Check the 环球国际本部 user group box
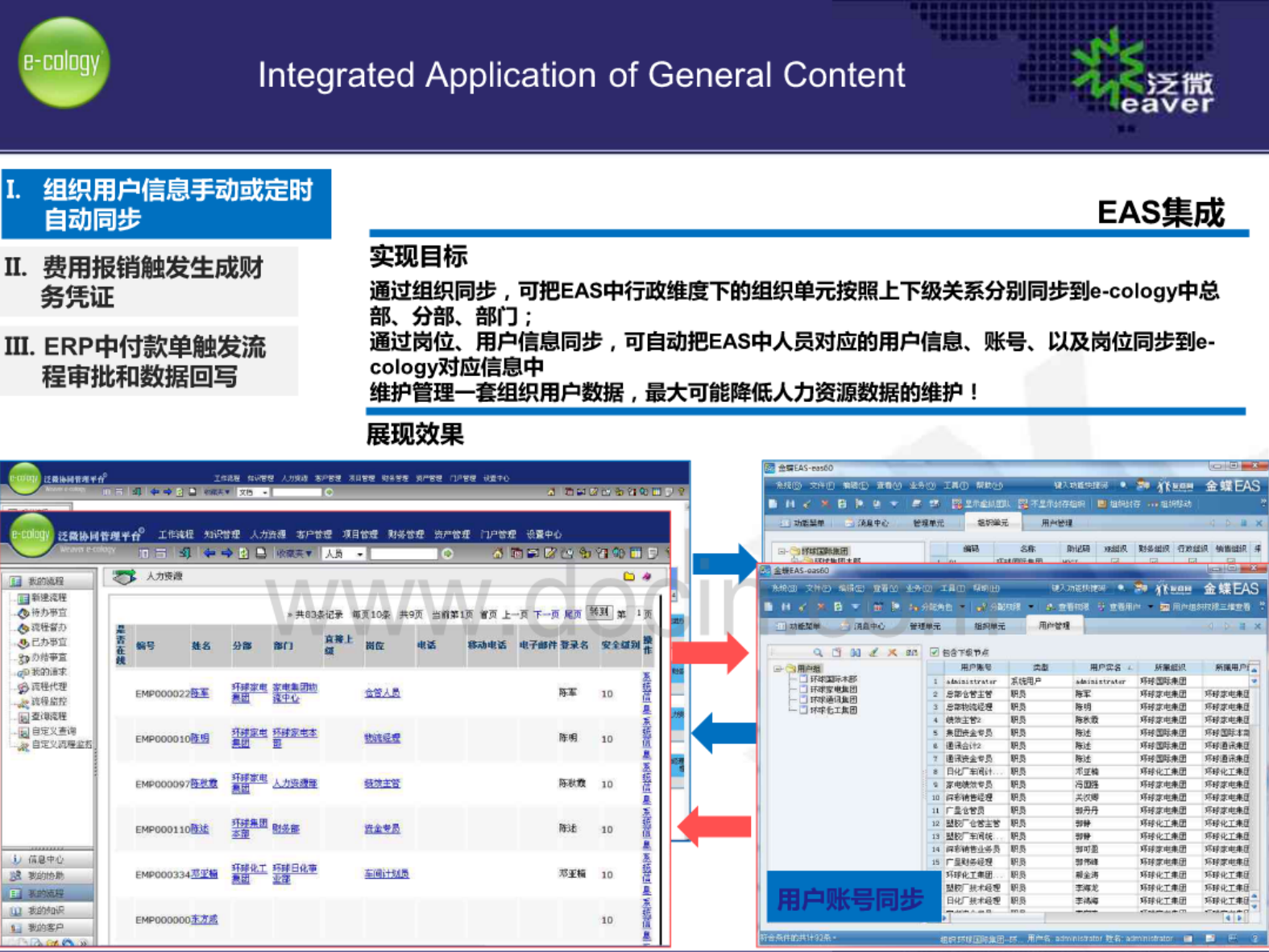The image size is (1269, 952). pyautogui.click(x=804, y=679)
